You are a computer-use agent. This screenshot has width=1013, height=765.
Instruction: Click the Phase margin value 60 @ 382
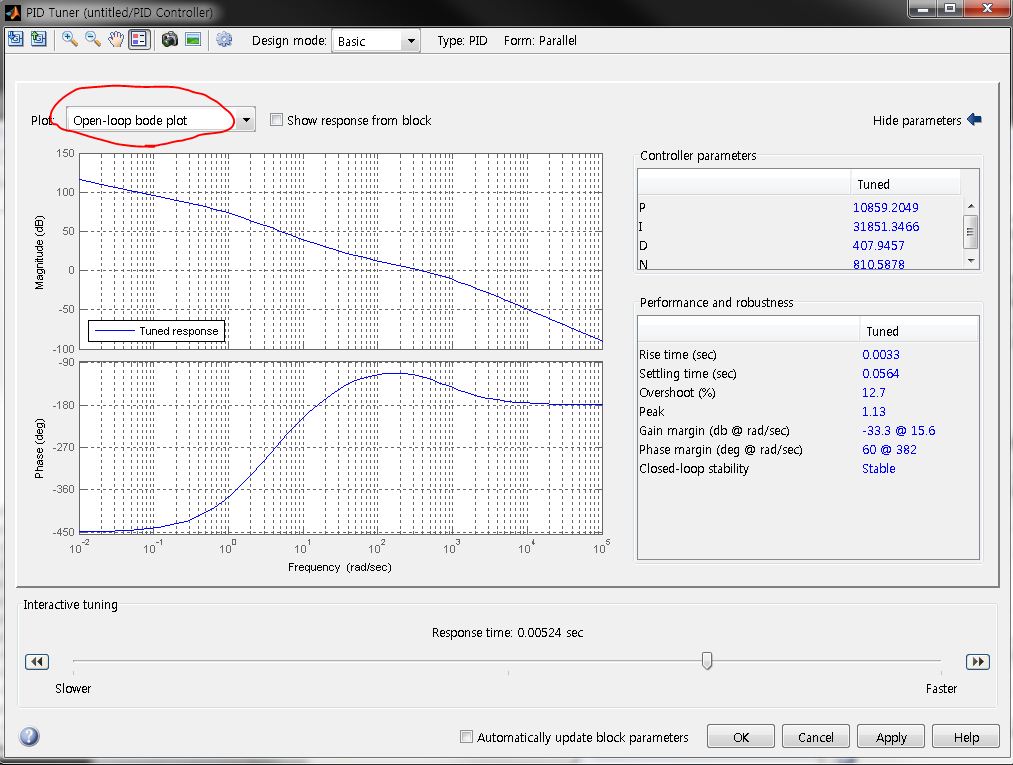pyautogui.click(x=889, y=450)
